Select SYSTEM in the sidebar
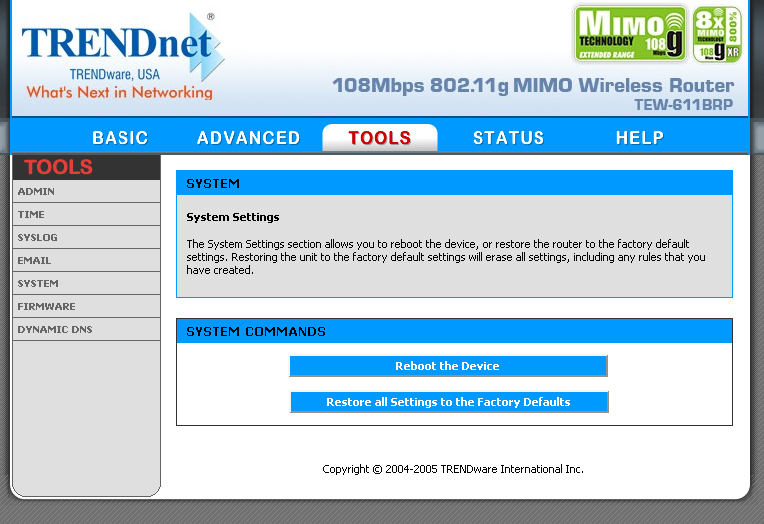 (87, 283)
